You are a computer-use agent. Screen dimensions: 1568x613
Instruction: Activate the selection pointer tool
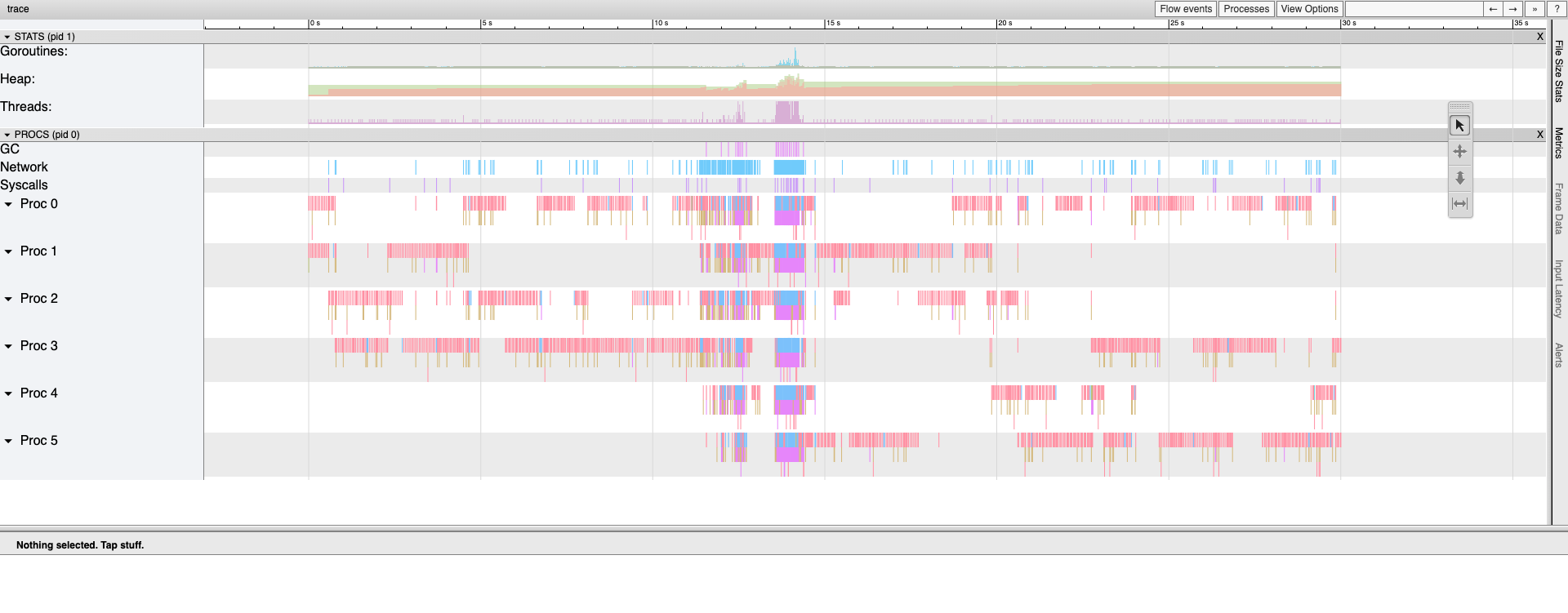point(1459,126)
